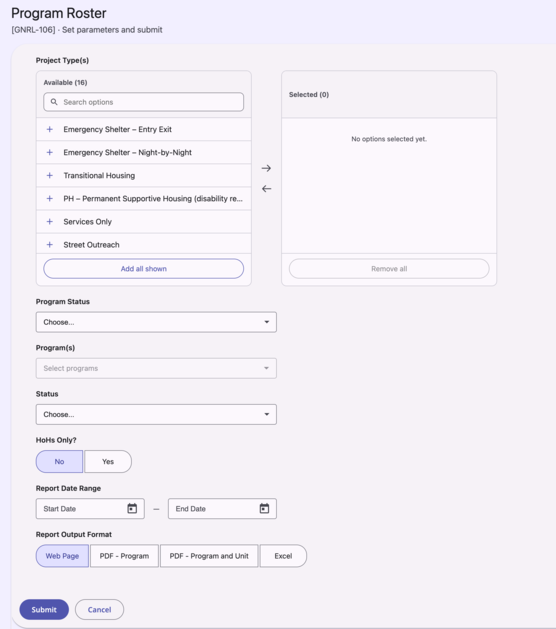
Task: Open the Program(s) select programs dropdown
Action: click(x=156, y=368)
